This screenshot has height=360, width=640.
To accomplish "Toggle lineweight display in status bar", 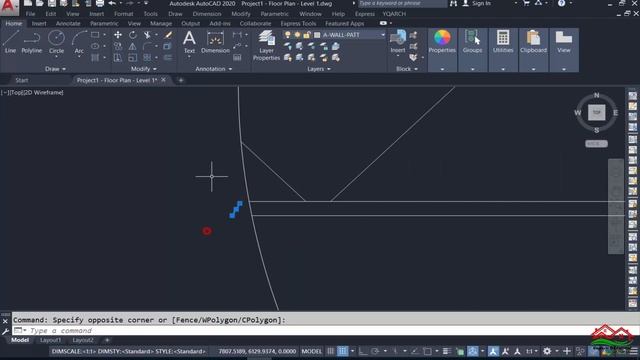I will coord(447,351).
